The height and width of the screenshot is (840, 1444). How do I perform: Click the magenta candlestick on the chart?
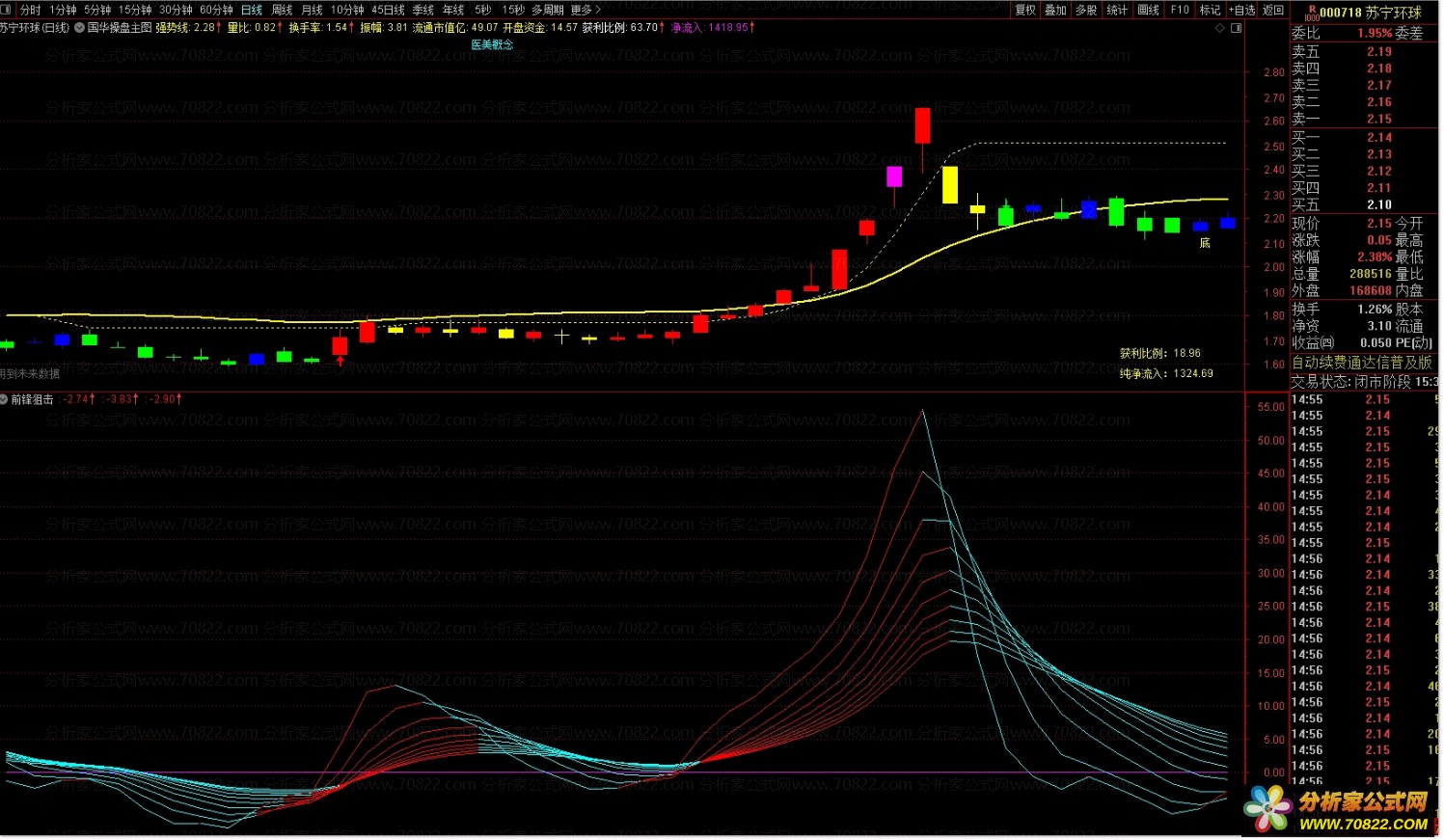pyautogui.click(x=894, y=176)
